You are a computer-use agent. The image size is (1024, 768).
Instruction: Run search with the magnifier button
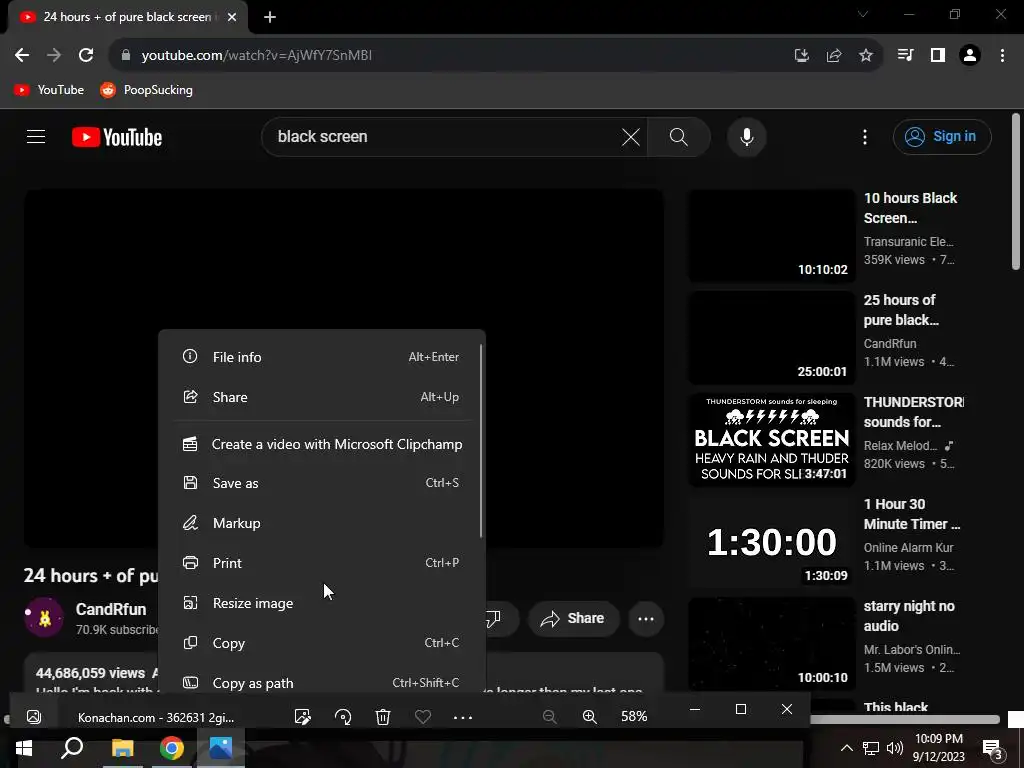click(679, 136)
